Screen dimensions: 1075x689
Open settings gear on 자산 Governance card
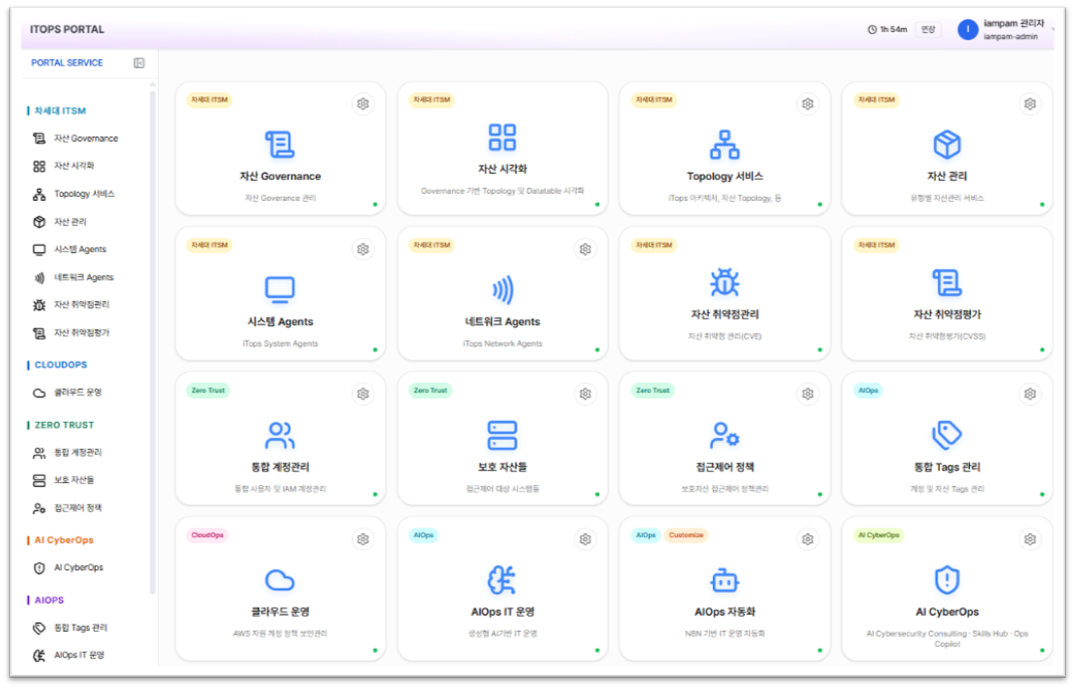tap(363, 104)
